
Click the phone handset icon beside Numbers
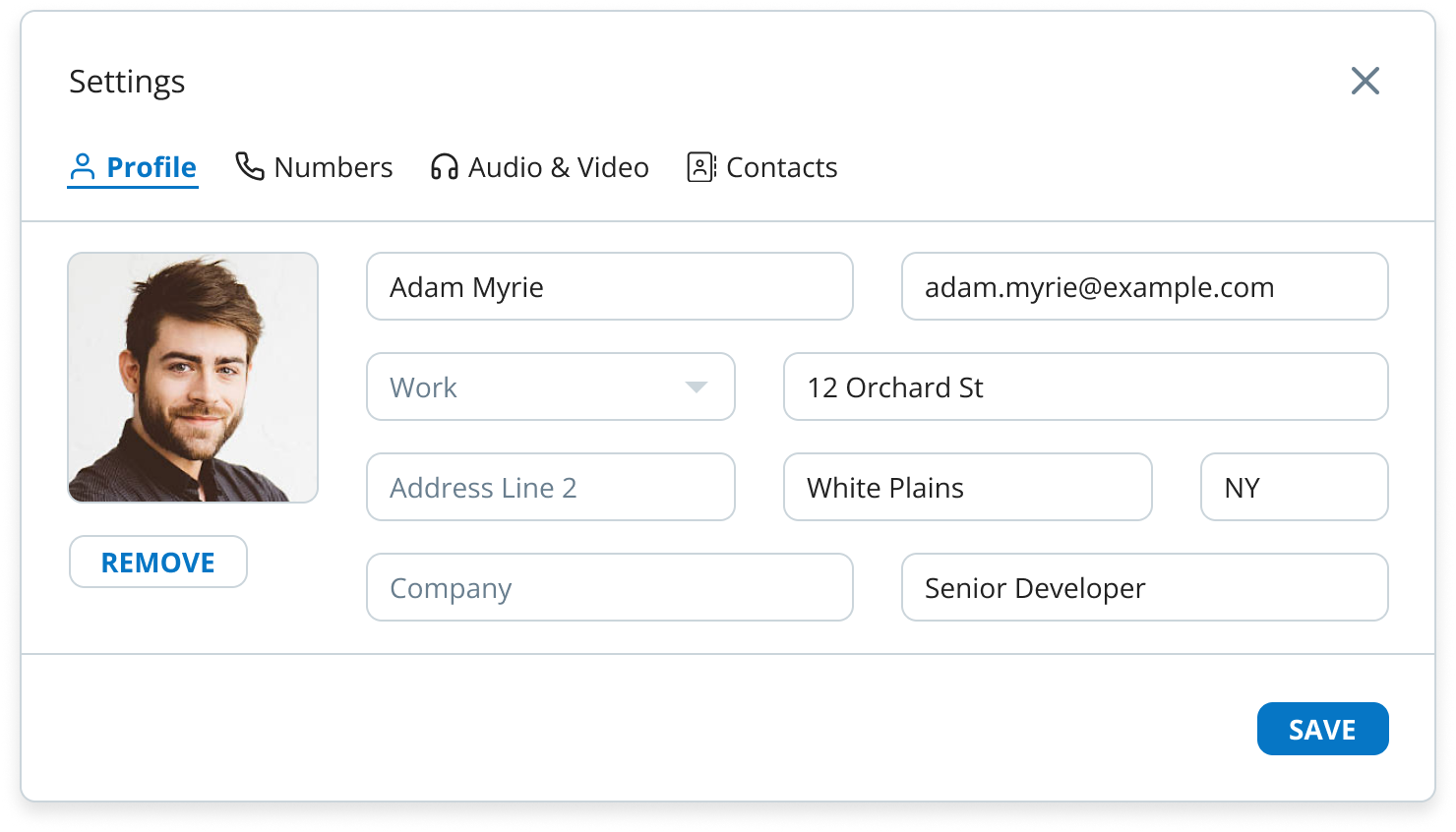250,166
